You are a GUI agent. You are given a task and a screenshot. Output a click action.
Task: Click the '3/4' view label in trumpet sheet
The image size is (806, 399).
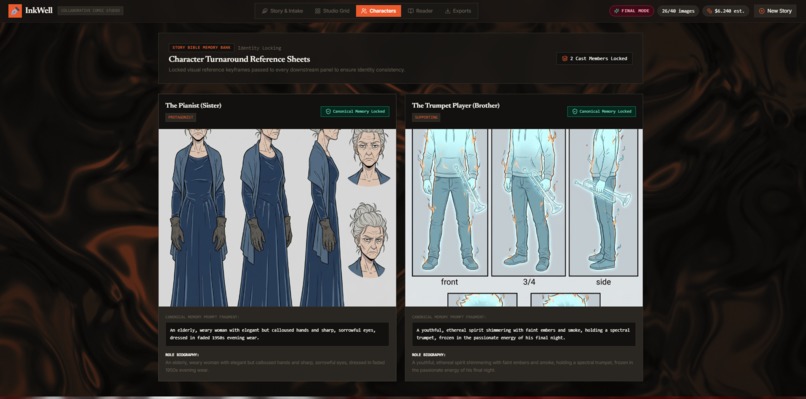click(528, 282)
